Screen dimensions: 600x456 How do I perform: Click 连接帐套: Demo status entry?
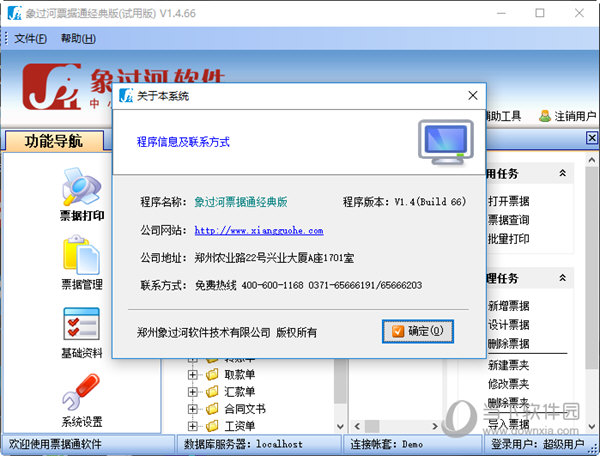[x=386, y=444]
